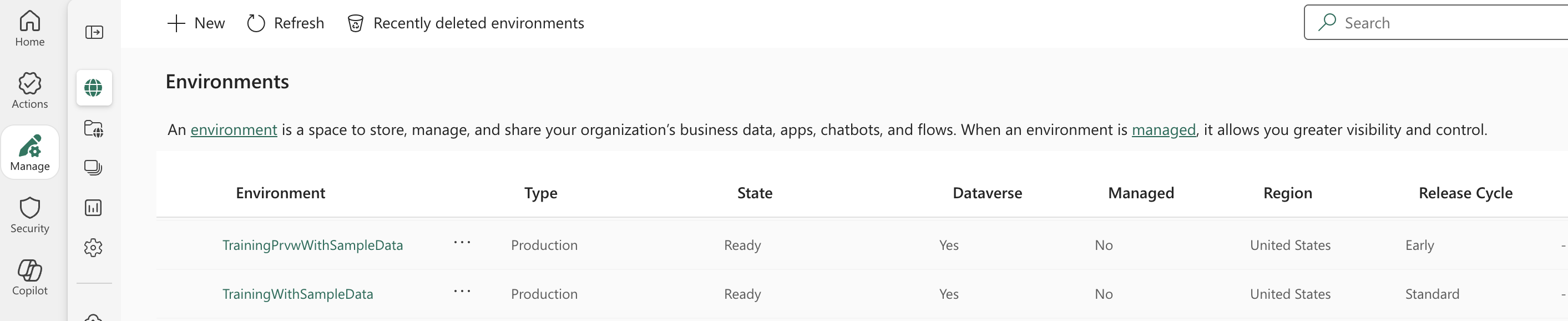This screenshot has height=321, width=1568.
Task: Refresh the environments list
Action: point(286,23)
